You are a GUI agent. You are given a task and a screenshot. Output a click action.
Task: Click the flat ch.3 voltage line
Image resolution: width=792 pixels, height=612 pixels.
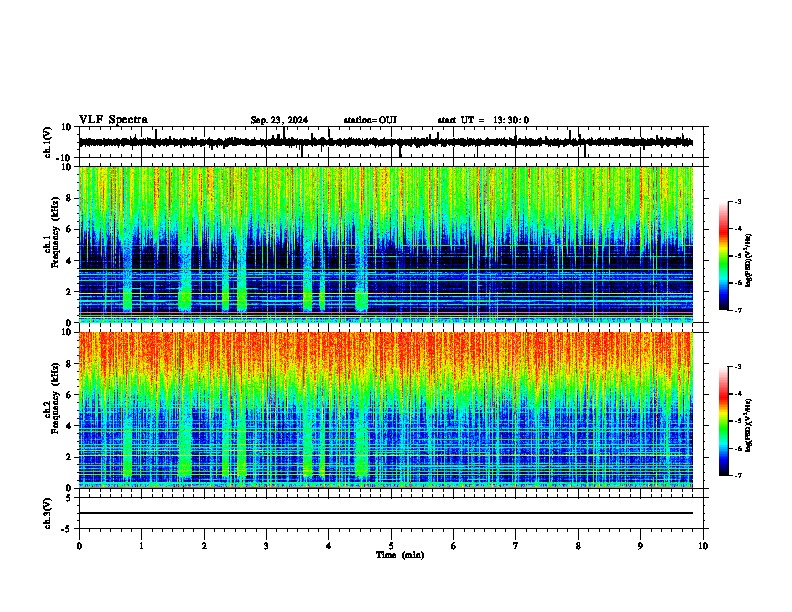[x=386, y=513]
